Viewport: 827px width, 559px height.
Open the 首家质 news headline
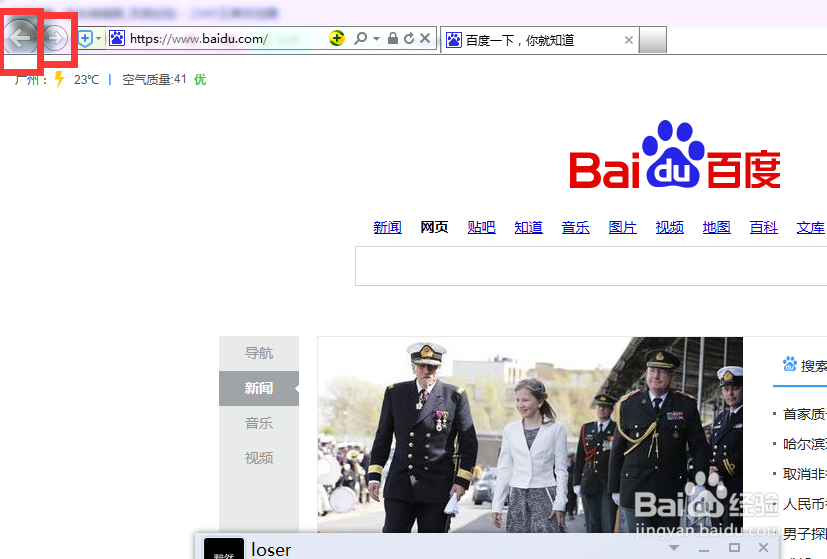coord(804,414)
